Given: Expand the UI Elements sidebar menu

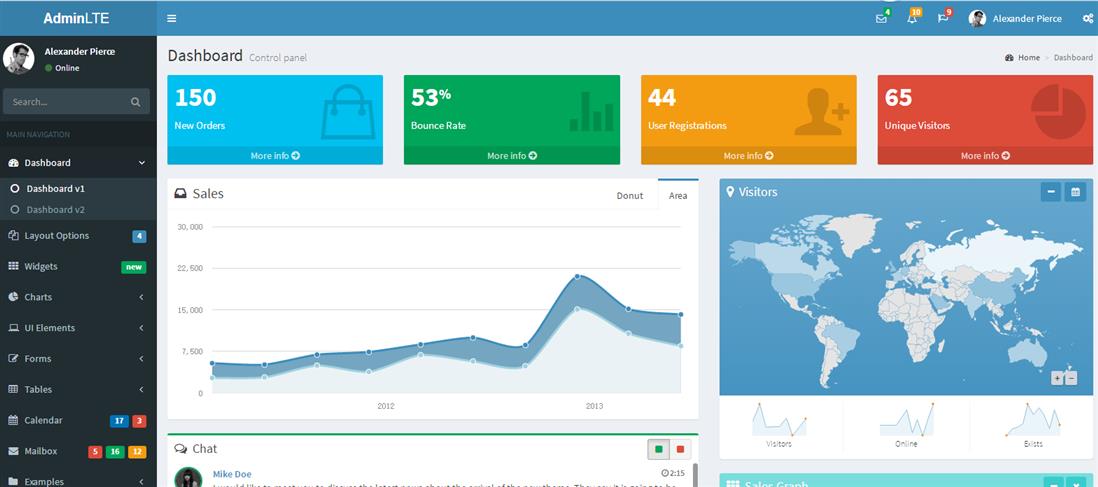Looking at the screenshot, I should (x=78, y=328).
